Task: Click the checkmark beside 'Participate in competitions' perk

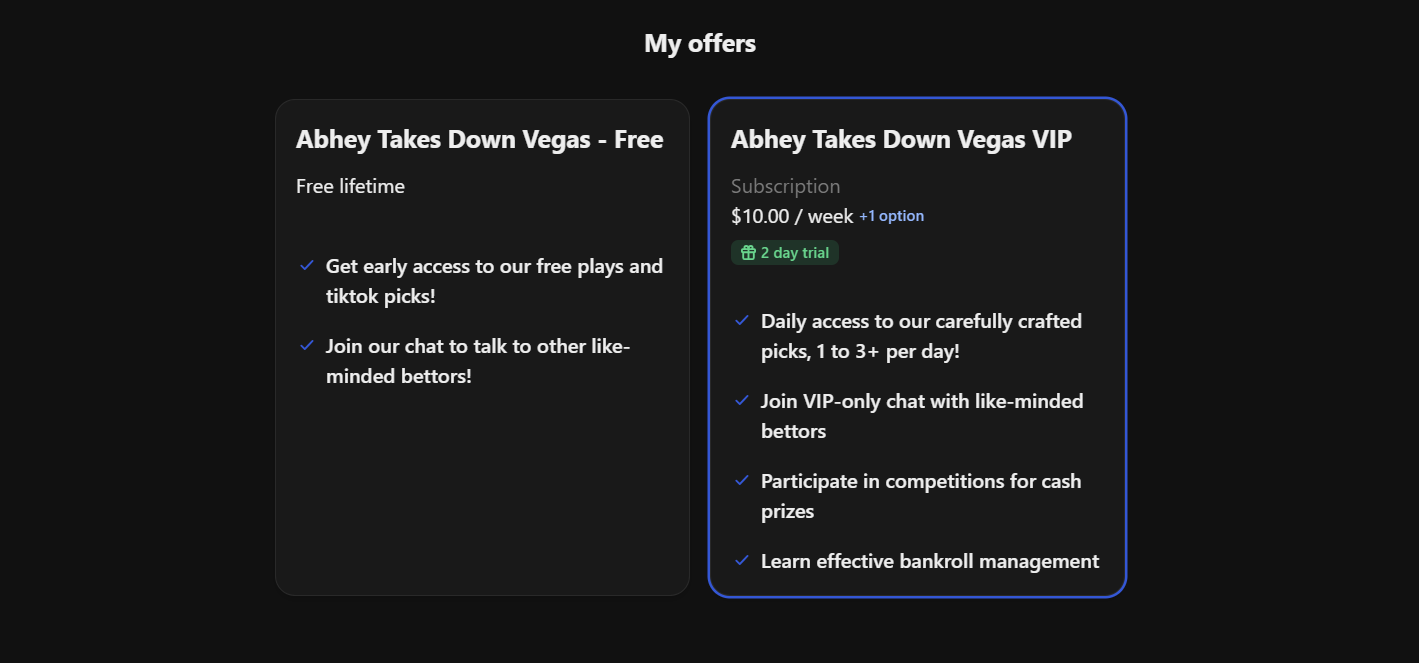Action: pyautogui.click(x=742, y=480)
